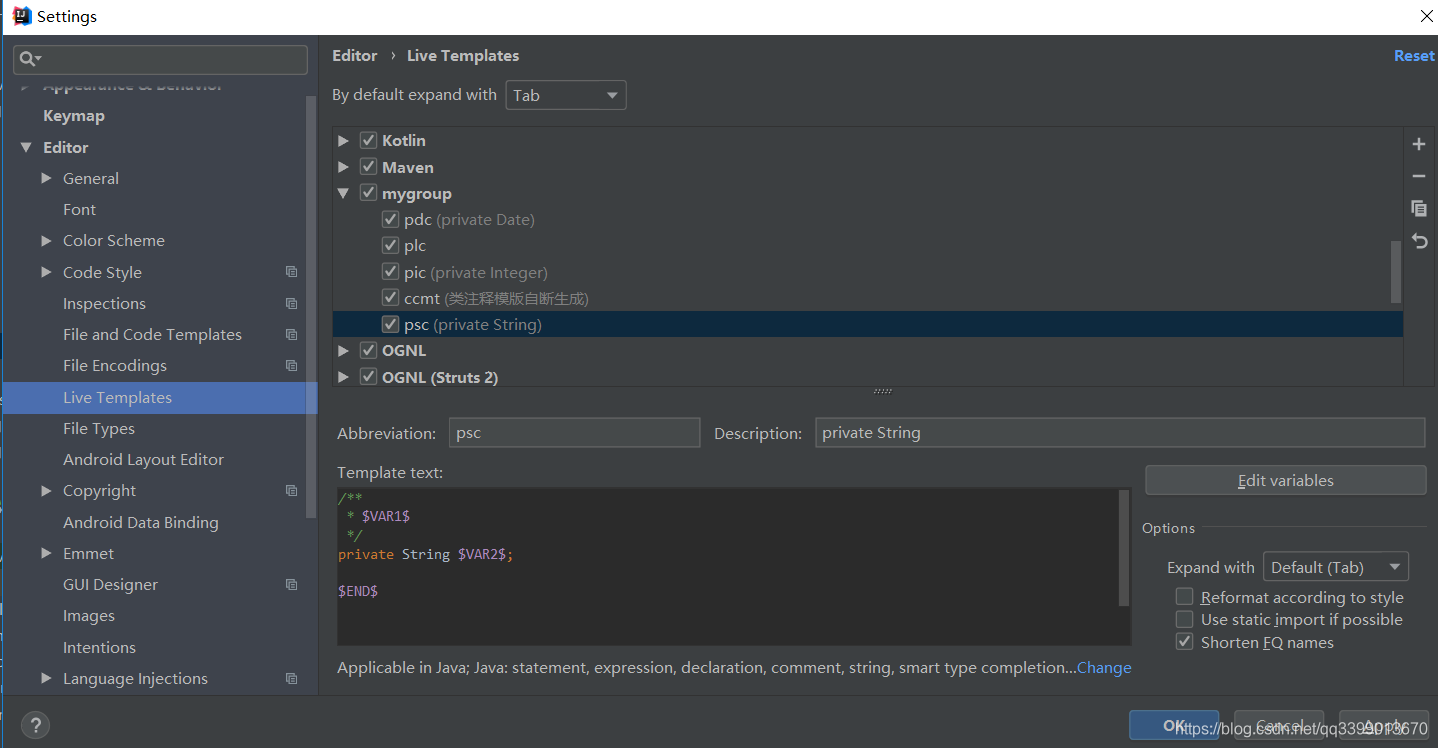1438x748 pixels.
Task: Click the Change link for applicable contexts
Action: point(1104,668)
